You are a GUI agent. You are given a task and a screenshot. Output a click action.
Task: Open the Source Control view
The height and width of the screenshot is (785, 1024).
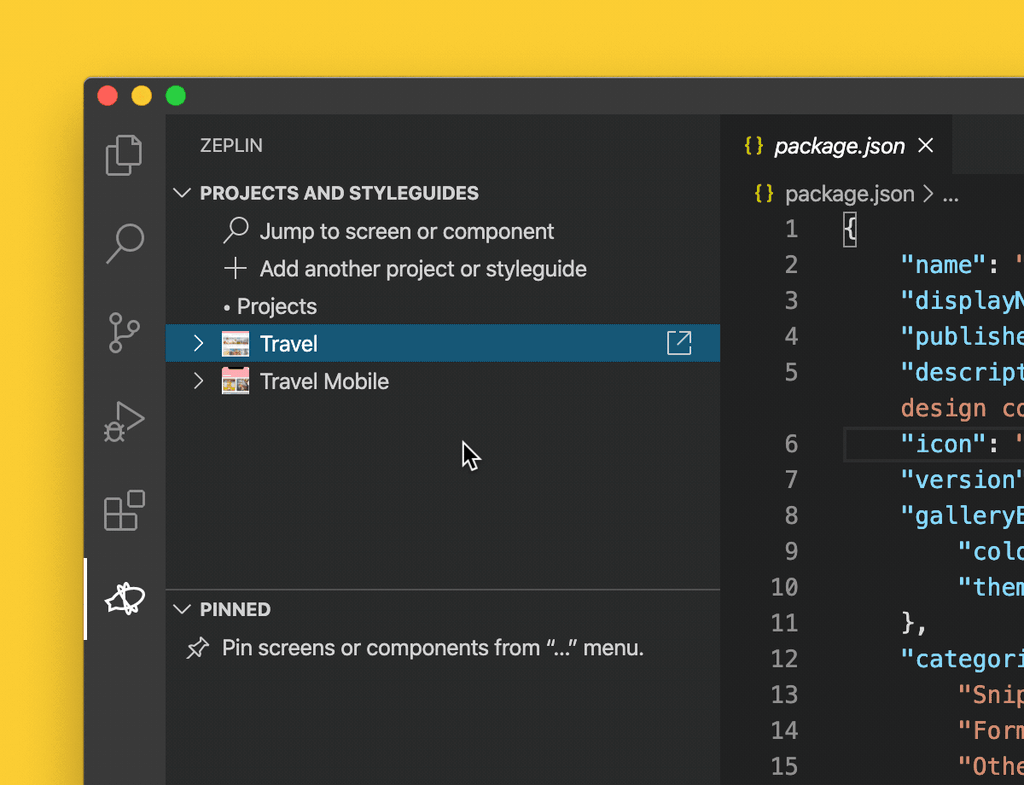(123, 332)
